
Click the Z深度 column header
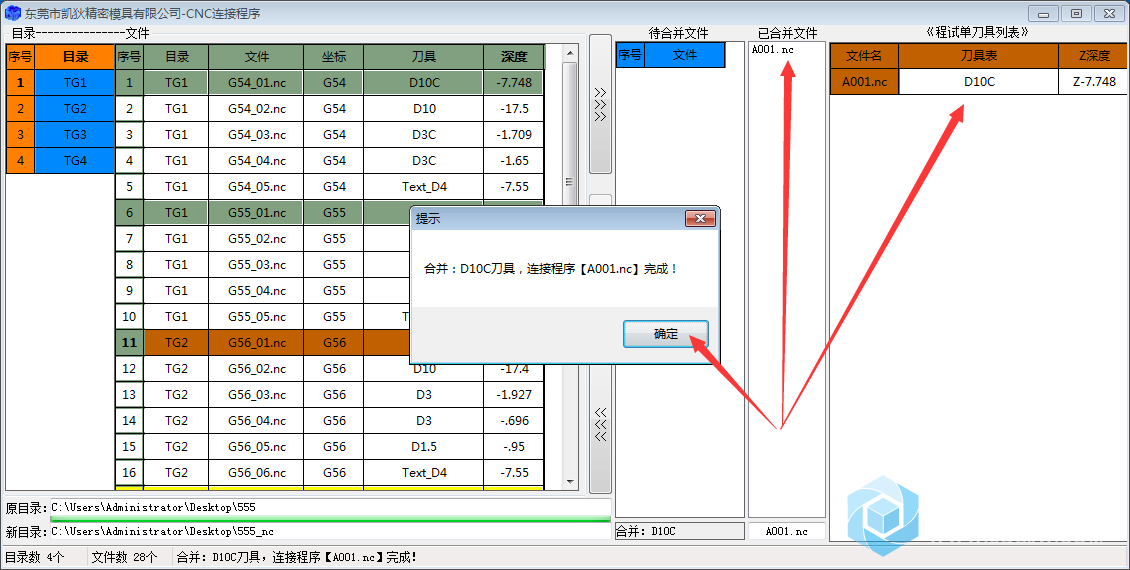point(1093,55)
